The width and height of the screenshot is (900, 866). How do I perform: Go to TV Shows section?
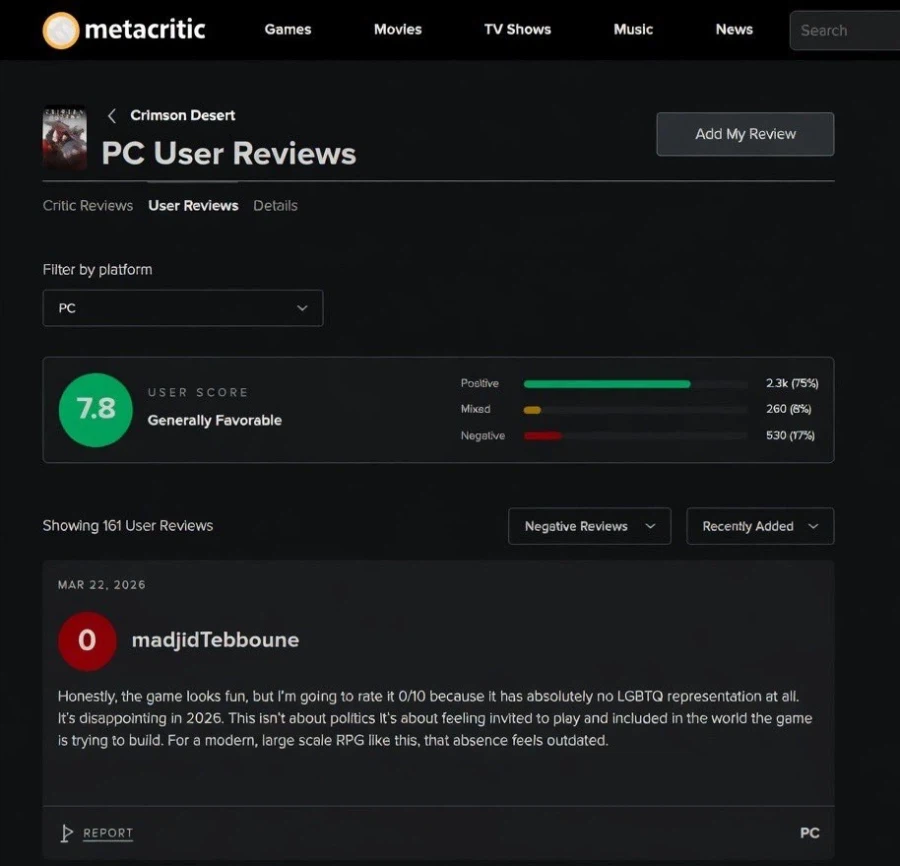[x=517, y=30]
